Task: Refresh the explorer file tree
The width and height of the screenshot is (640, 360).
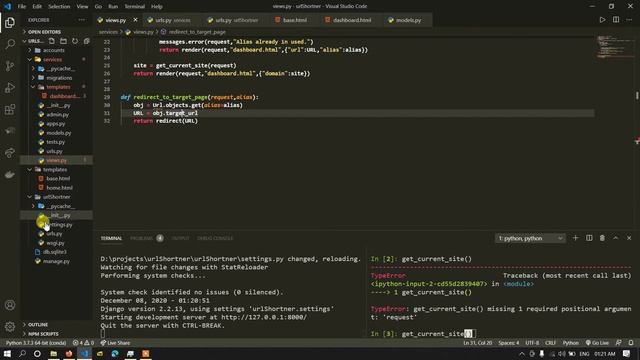Action: point(75,41)
